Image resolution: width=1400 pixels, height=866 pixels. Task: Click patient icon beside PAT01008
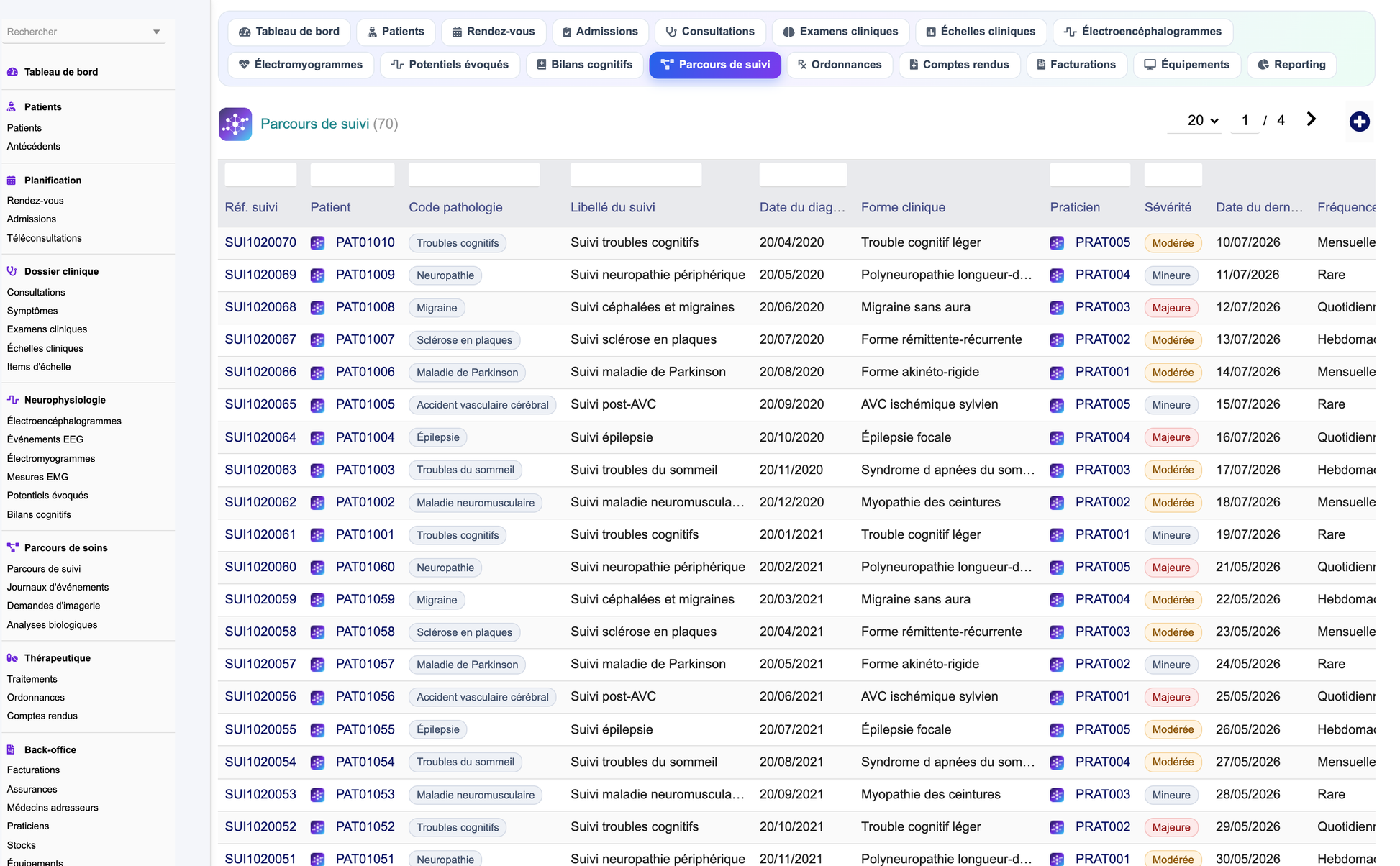pyautogui.click(x=317, y=308)
